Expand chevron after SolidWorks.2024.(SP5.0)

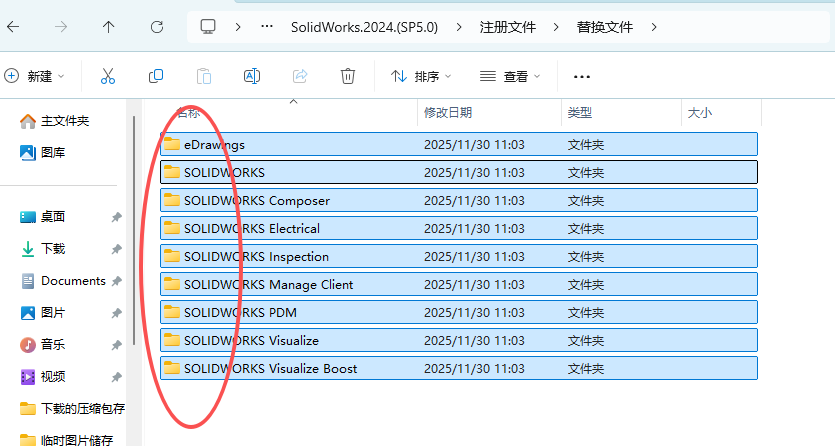tap(459, 27)
